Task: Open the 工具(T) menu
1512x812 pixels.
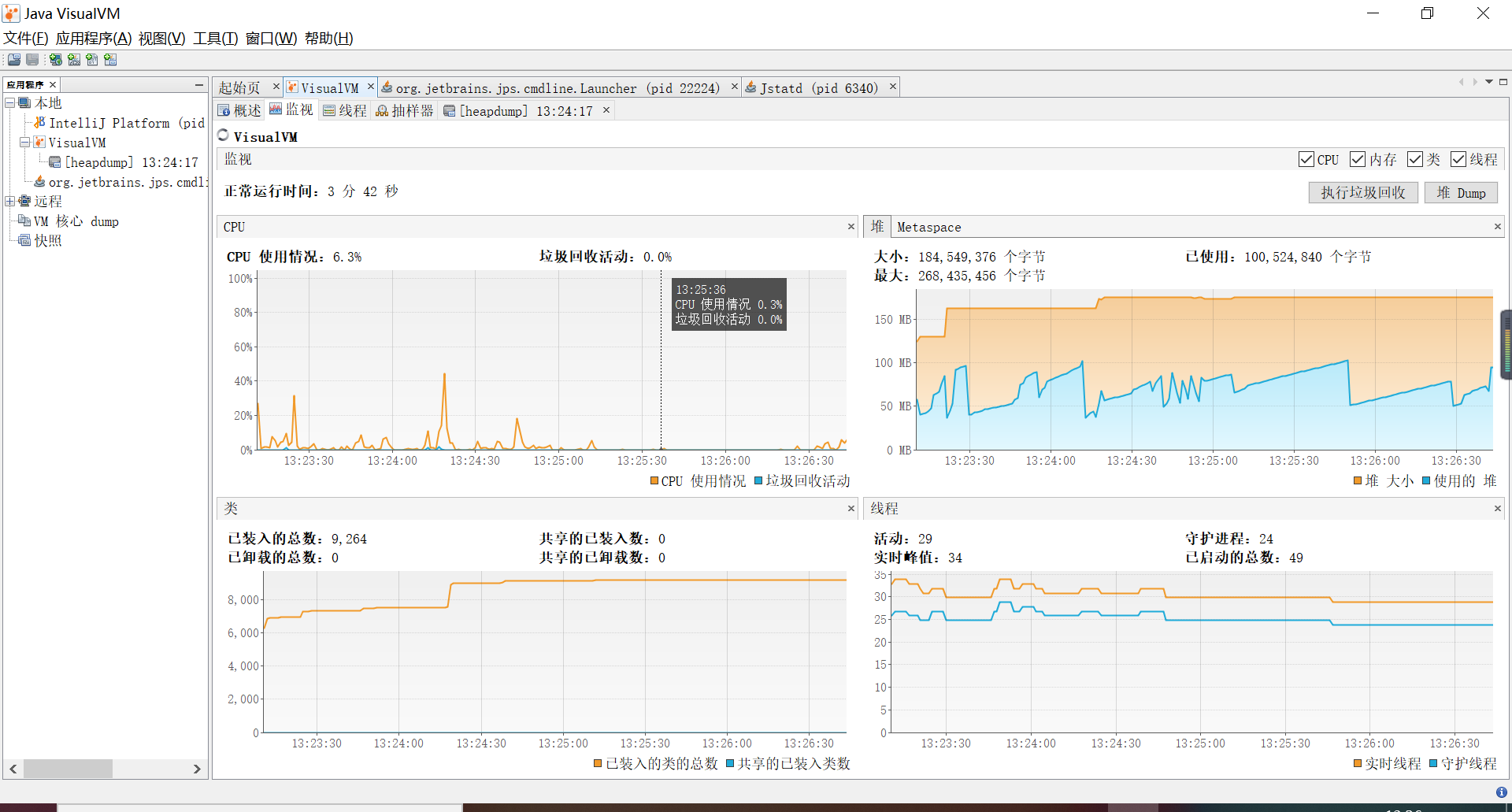Action: [x=216, y=39]
